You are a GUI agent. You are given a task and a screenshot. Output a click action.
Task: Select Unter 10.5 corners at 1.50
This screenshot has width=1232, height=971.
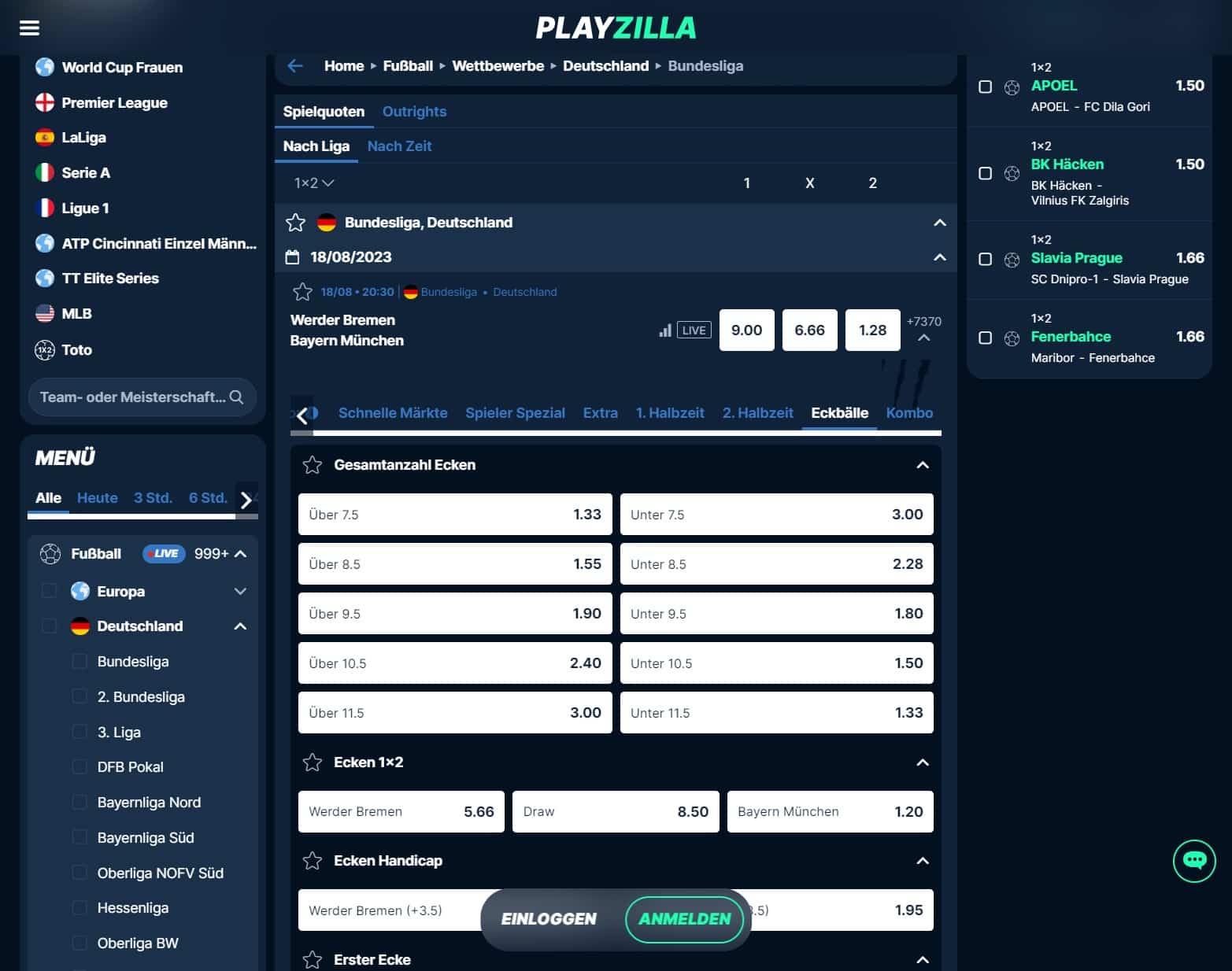[x=776, y=663]
